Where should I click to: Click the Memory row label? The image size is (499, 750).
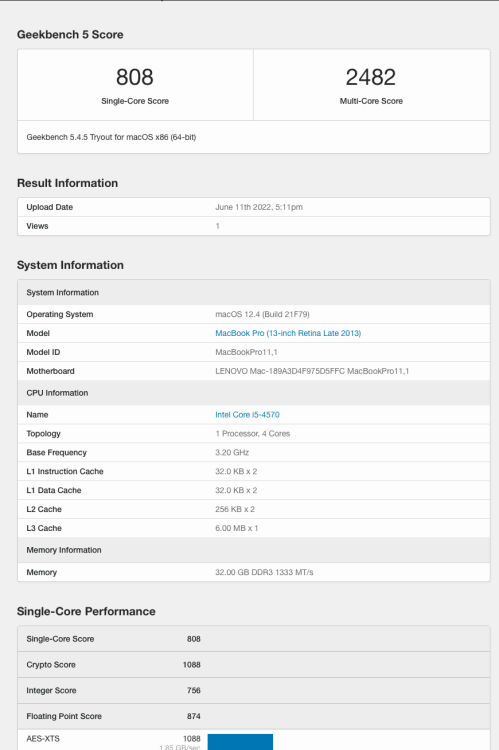tap(42, 572)
